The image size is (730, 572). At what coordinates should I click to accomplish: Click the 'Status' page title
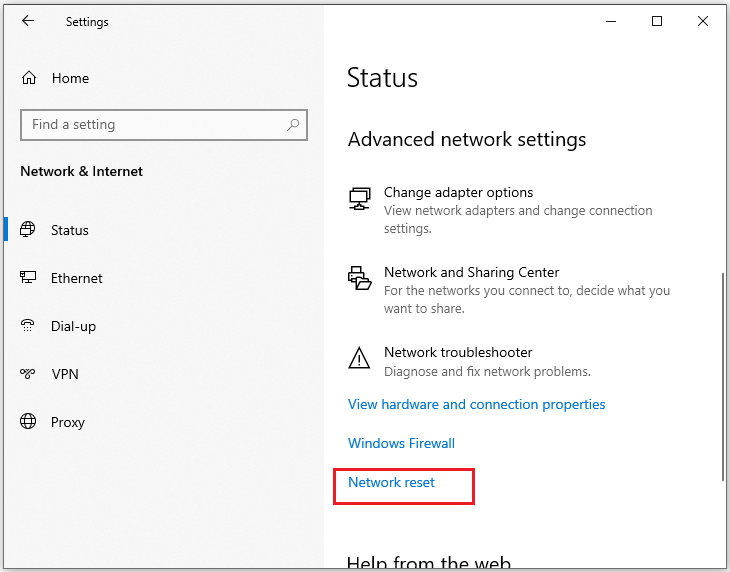point(382,78)
